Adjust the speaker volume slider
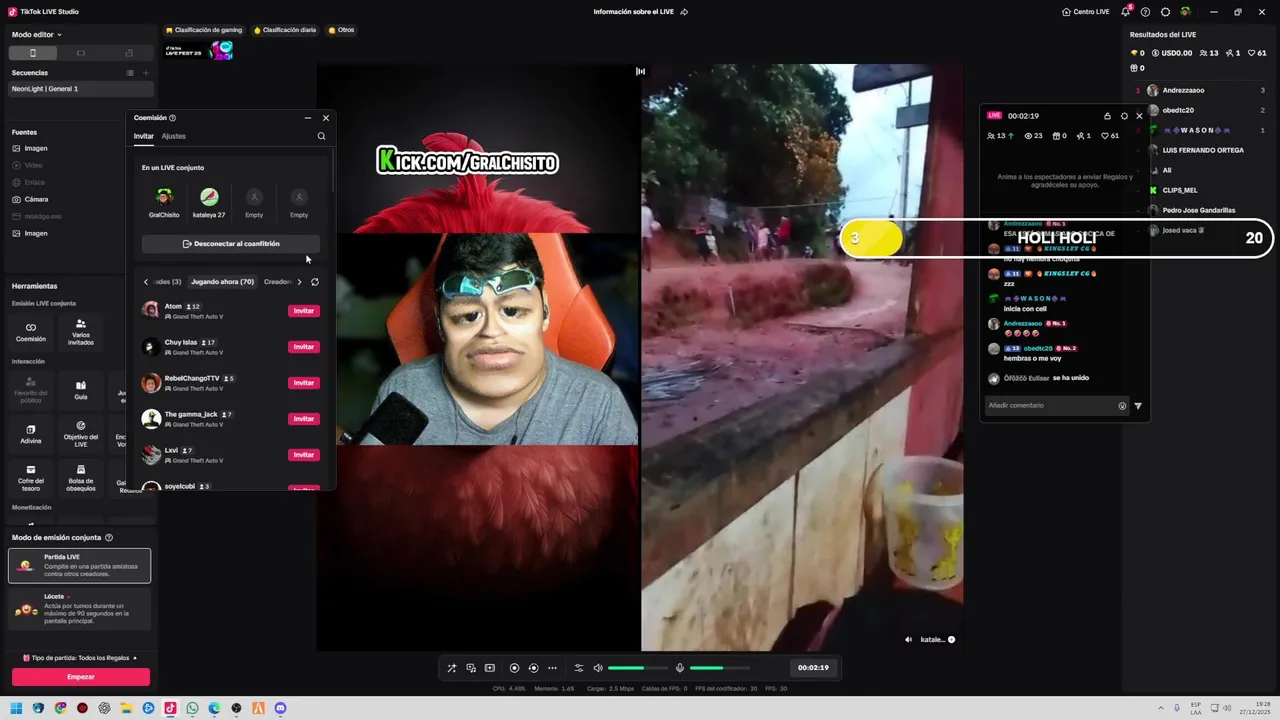 [x=638, y=668]
